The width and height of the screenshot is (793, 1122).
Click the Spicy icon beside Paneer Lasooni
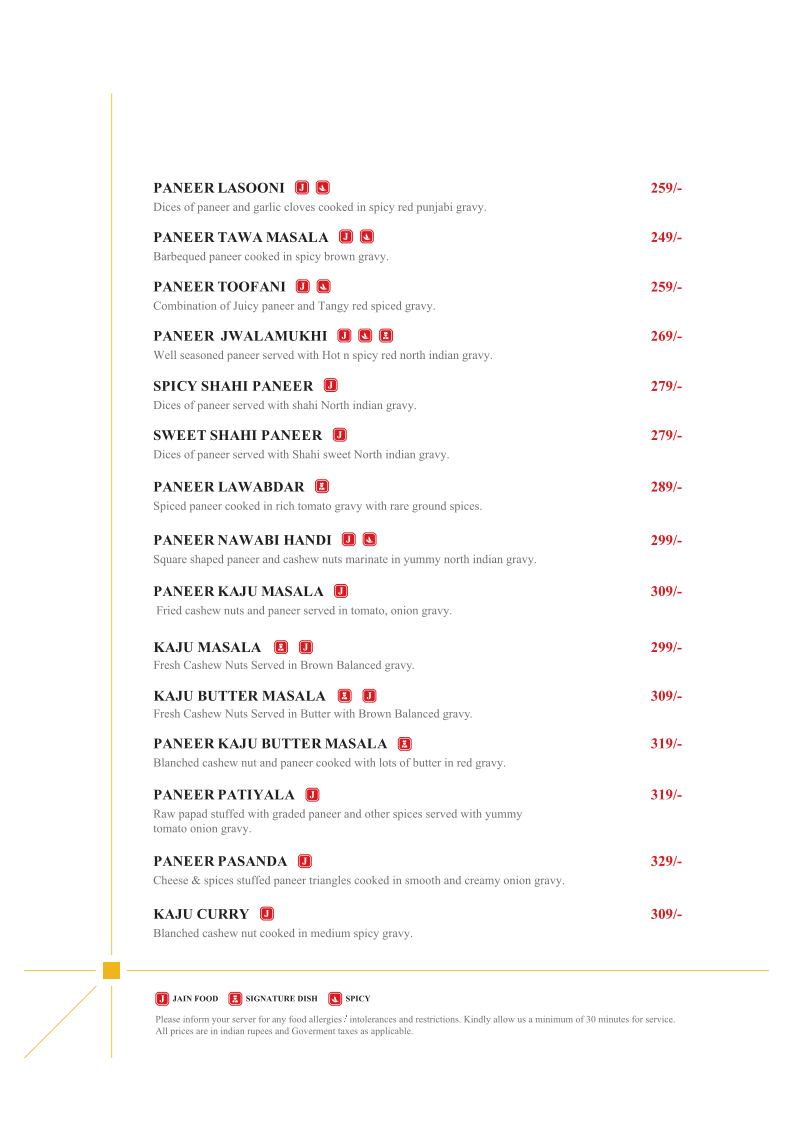point(323,188)
